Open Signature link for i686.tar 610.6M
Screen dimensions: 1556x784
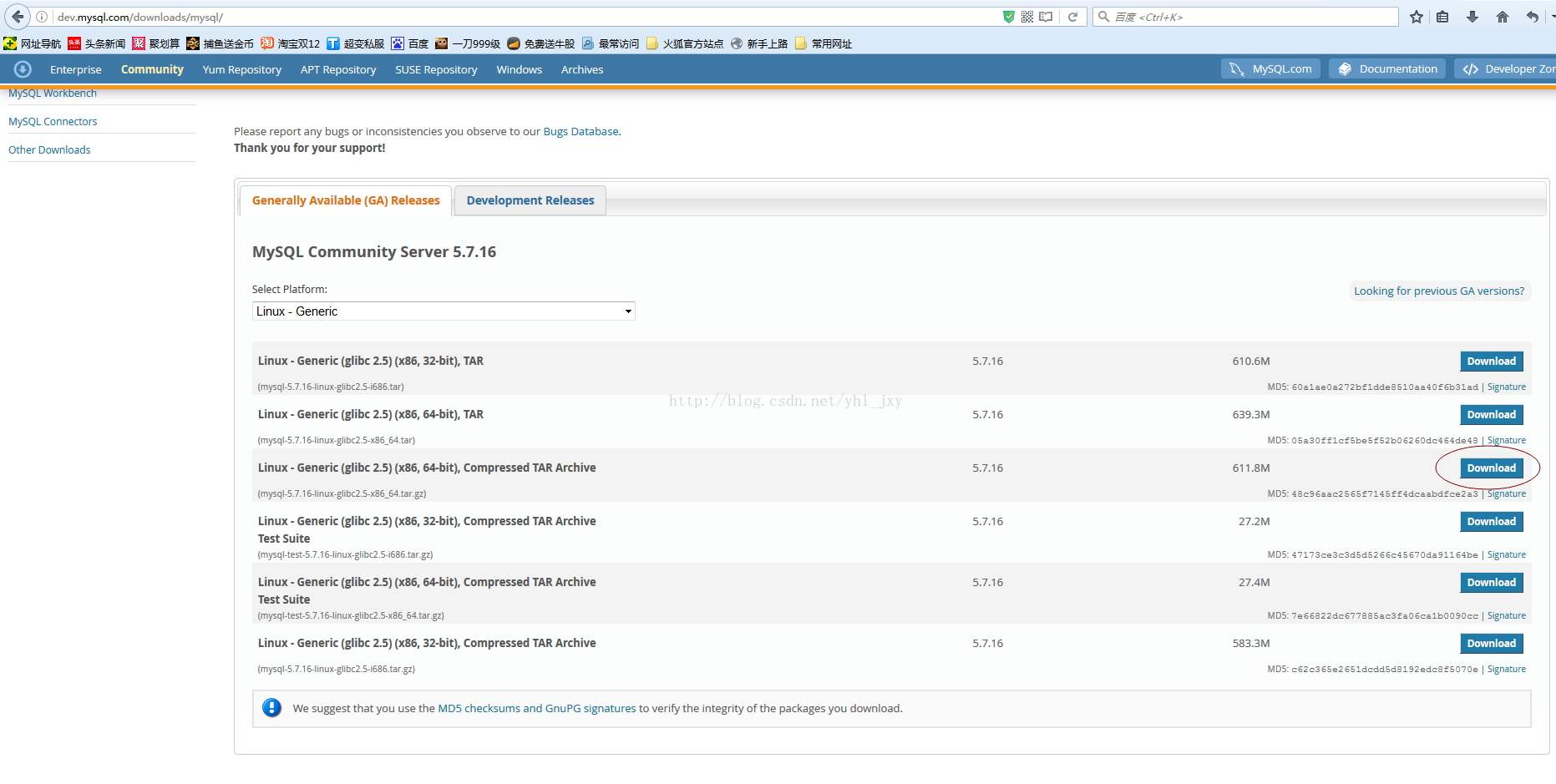tap(1507, 387)
